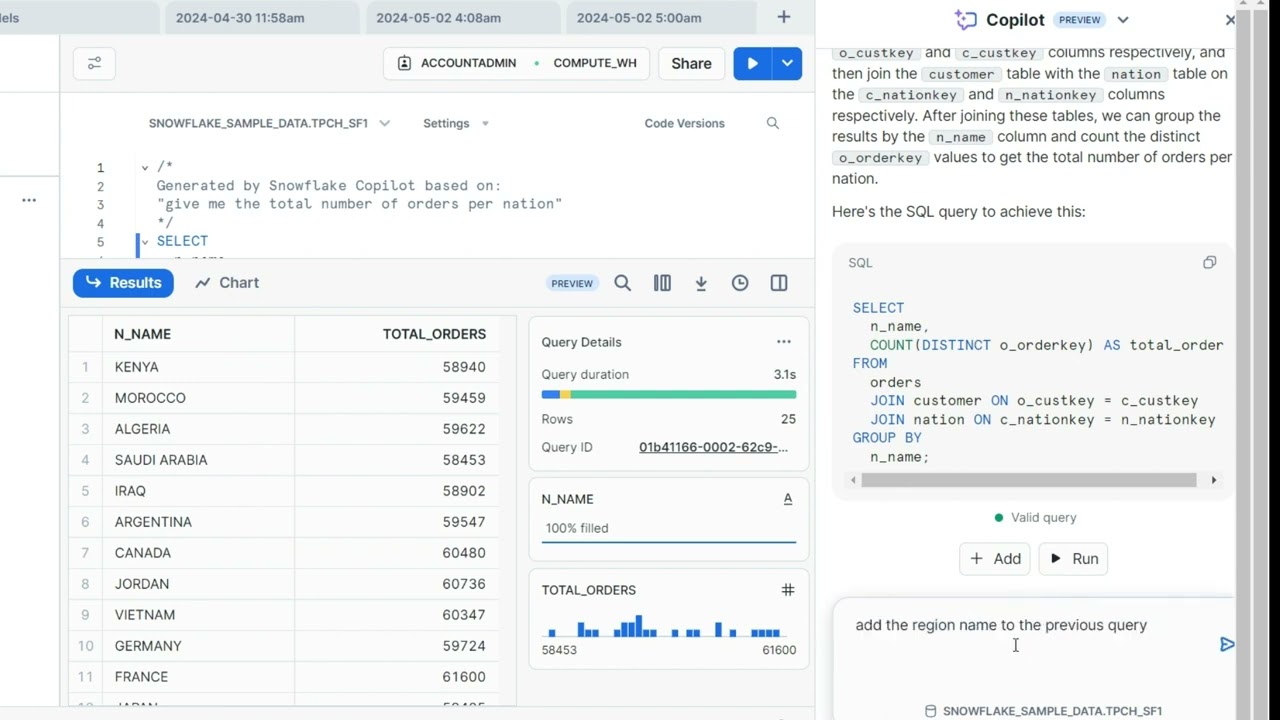Open the ACCOUNTADMIN role and warehouse selector
This screenshot has width=1280, height=720.
[x=516, y=63]
